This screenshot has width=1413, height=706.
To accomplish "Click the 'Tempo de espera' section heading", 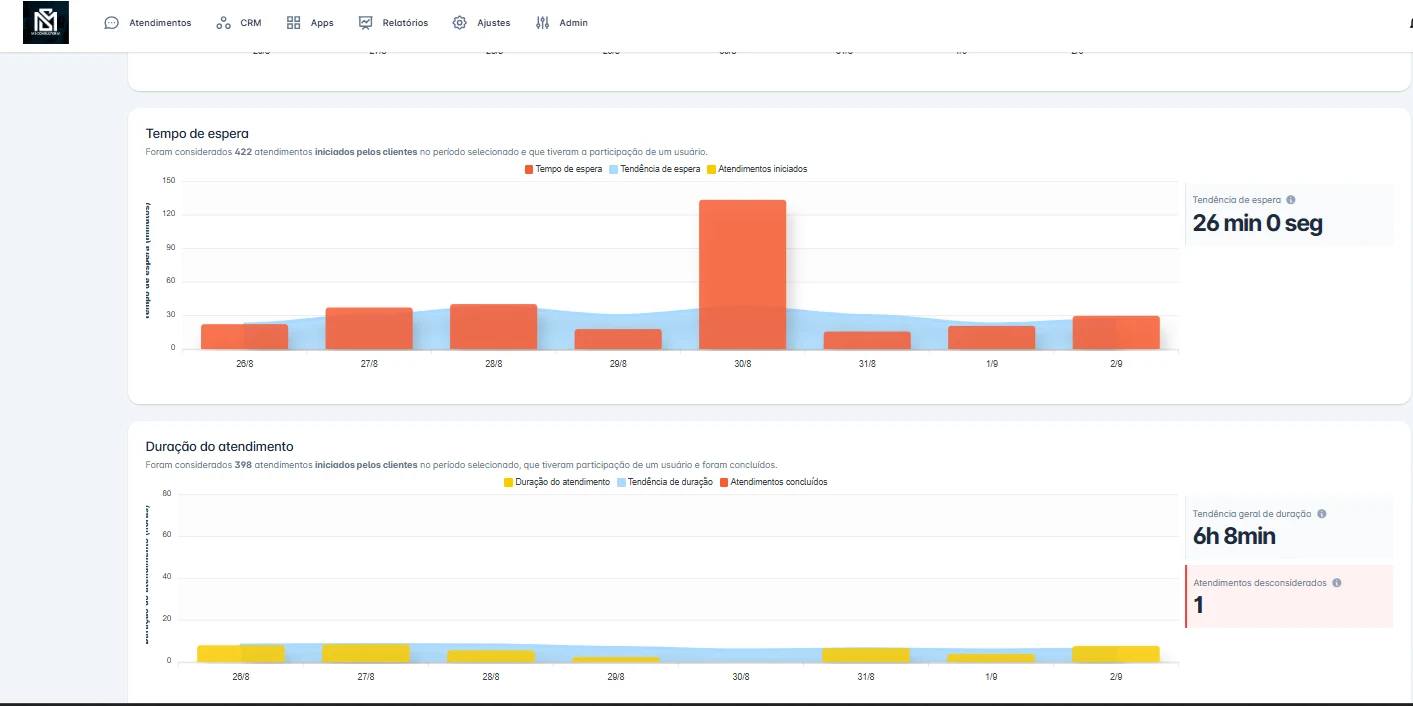I will (x=197, y=133).
